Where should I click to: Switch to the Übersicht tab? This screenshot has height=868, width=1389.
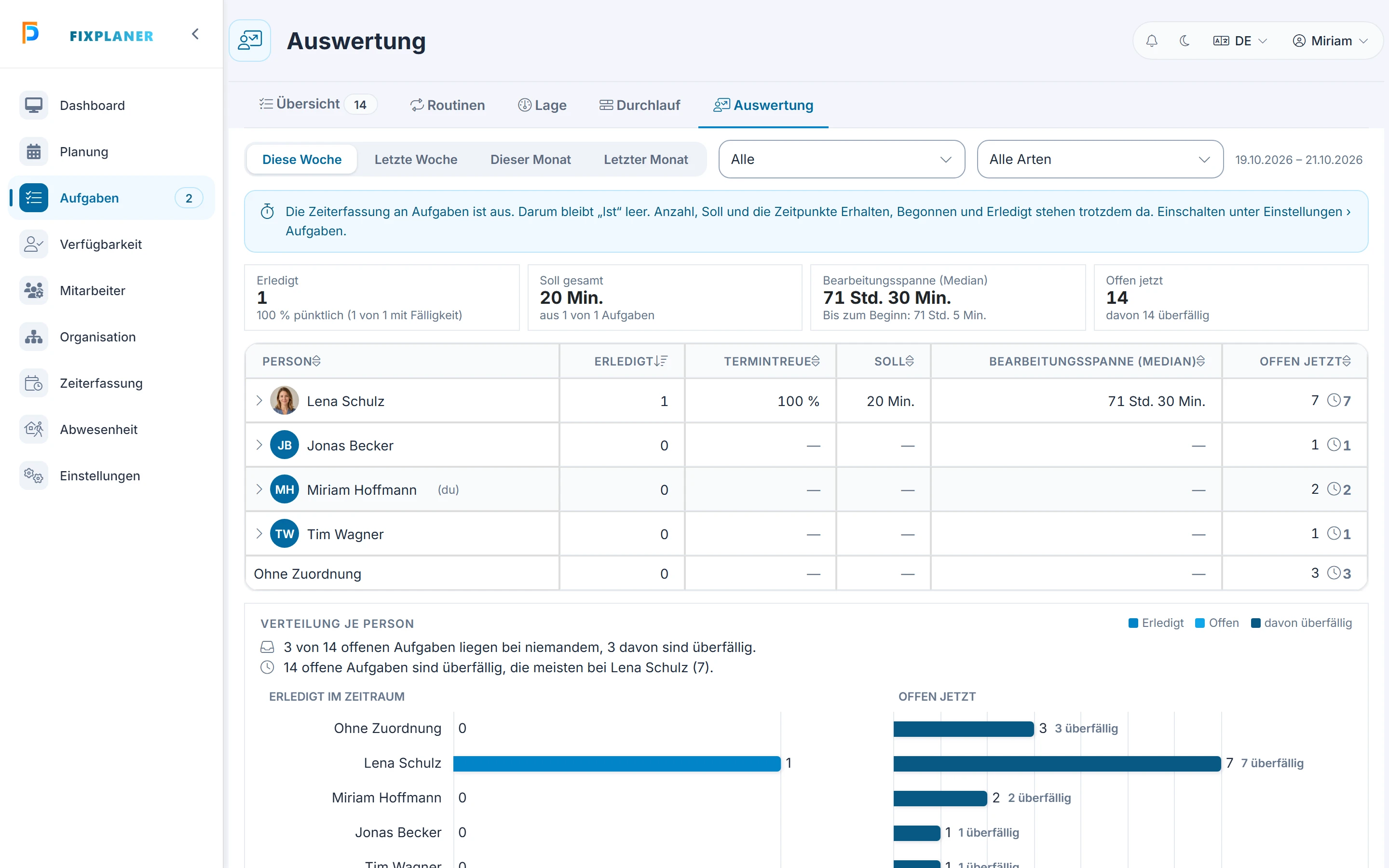click(x=317, y=105)
